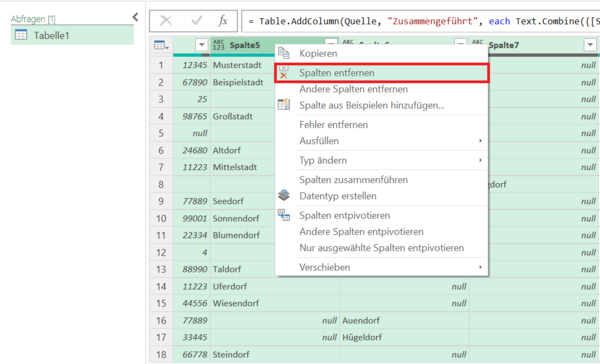
Task: Click the formula confirm checkmark icon
Action: [x=197, y=21]
